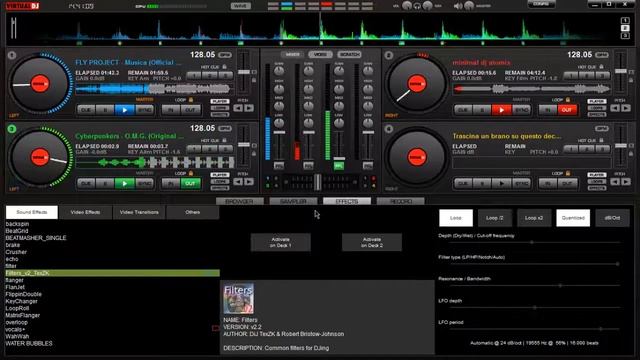Set waveform zoom level 3

pos(625,36)
